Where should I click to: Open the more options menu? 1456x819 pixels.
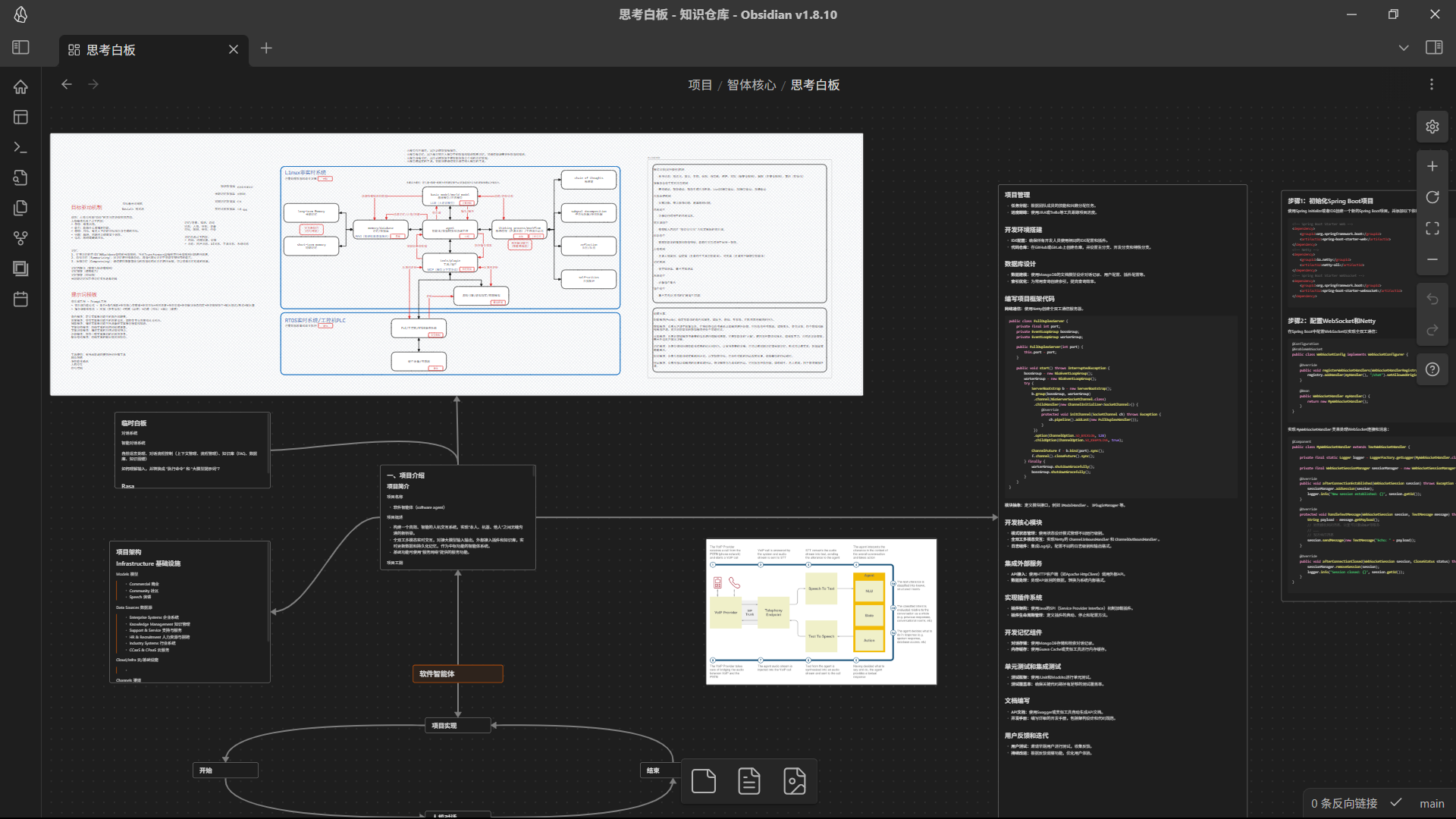pyautogui.click(x=1431, y=84)
